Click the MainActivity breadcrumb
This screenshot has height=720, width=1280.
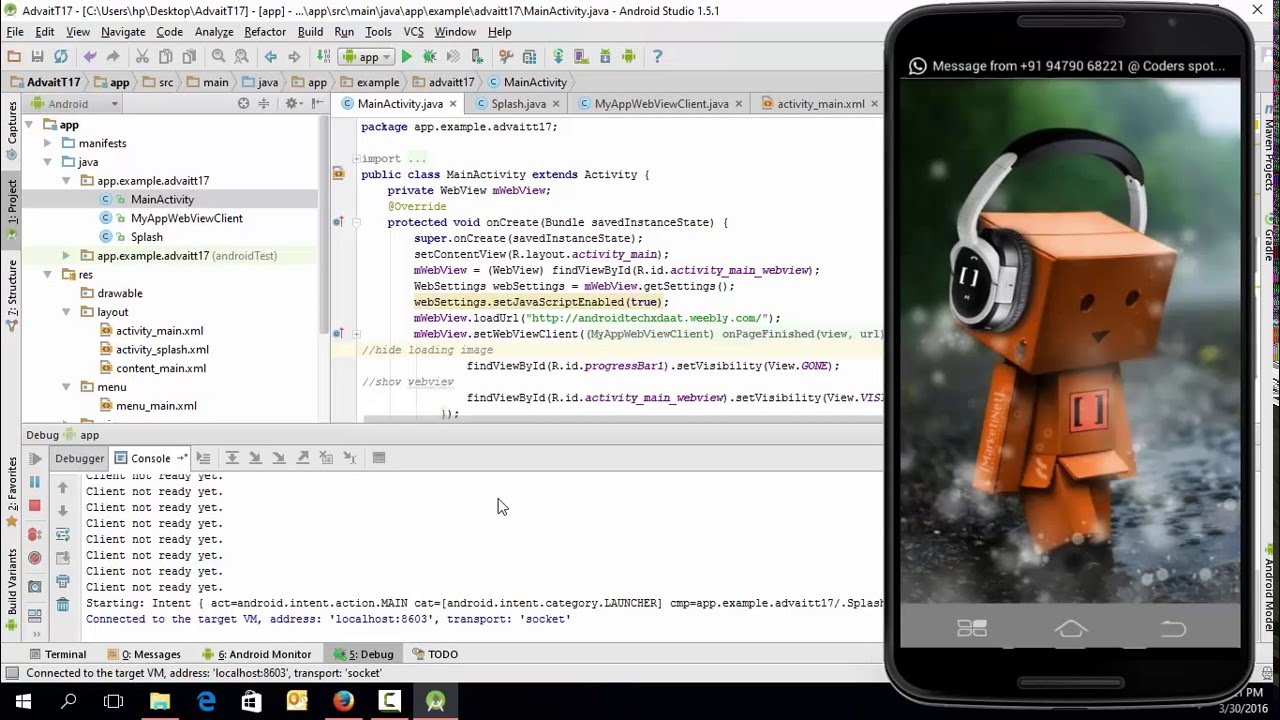pos(527,82)
